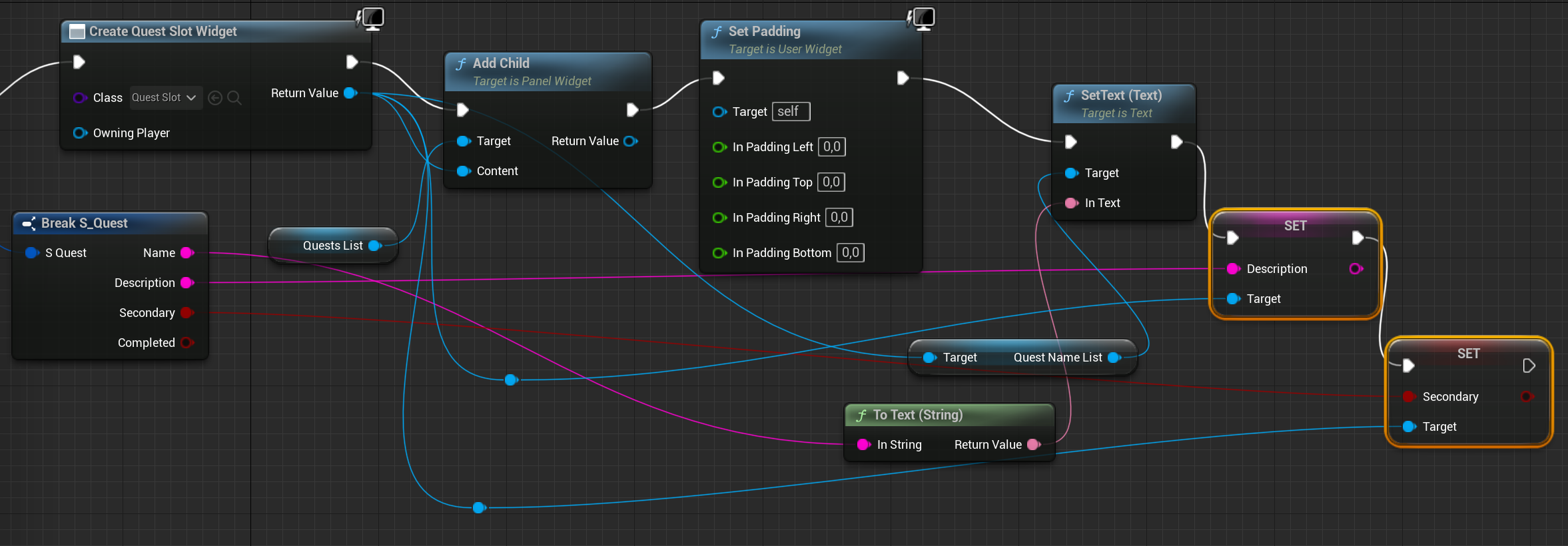Click the In Padding Bottom value field
The image size is (1568, 546).
click(x=851, y=252)
